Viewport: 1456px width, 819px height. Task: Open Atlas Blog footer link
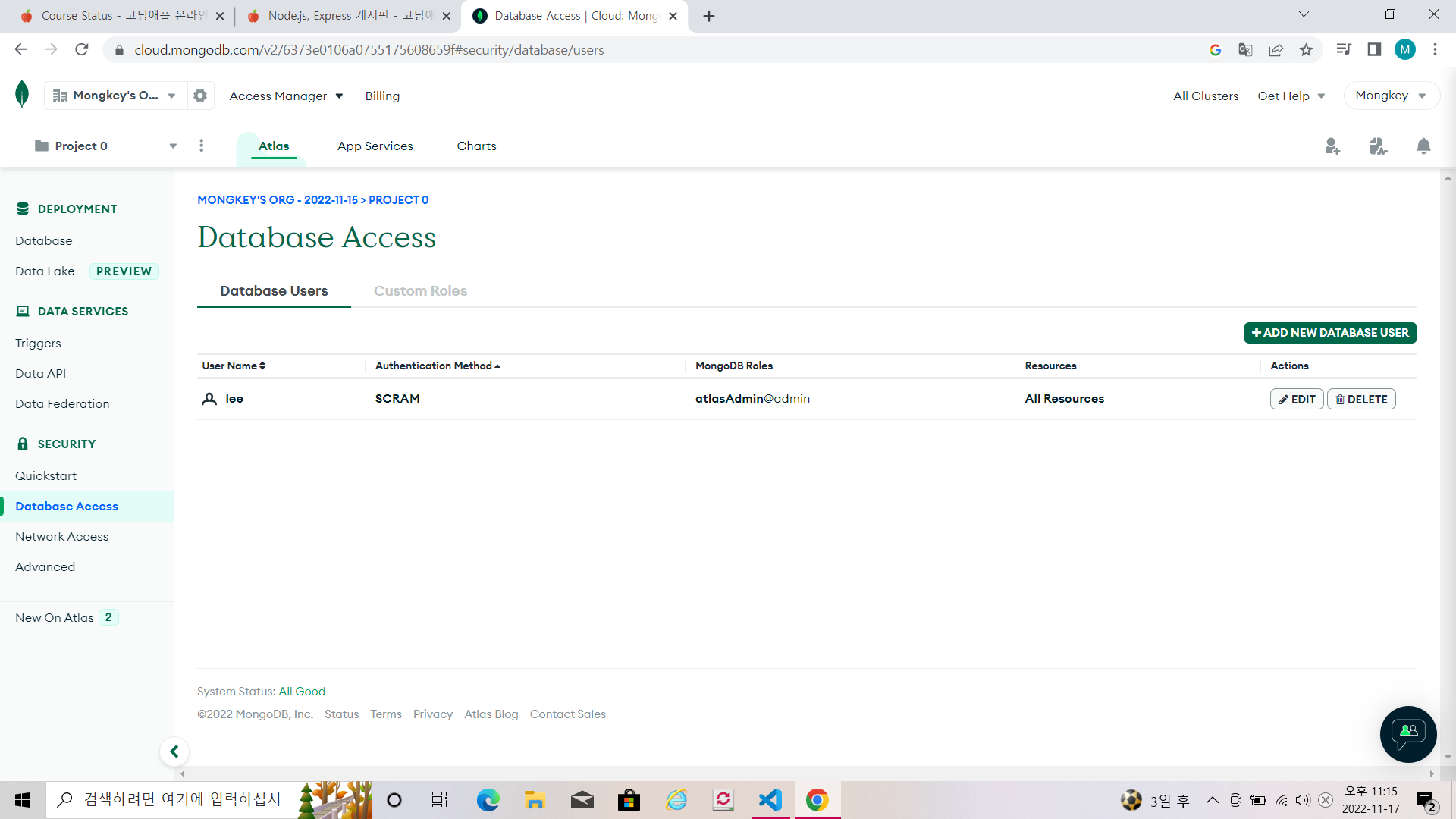tap(491, 714)
